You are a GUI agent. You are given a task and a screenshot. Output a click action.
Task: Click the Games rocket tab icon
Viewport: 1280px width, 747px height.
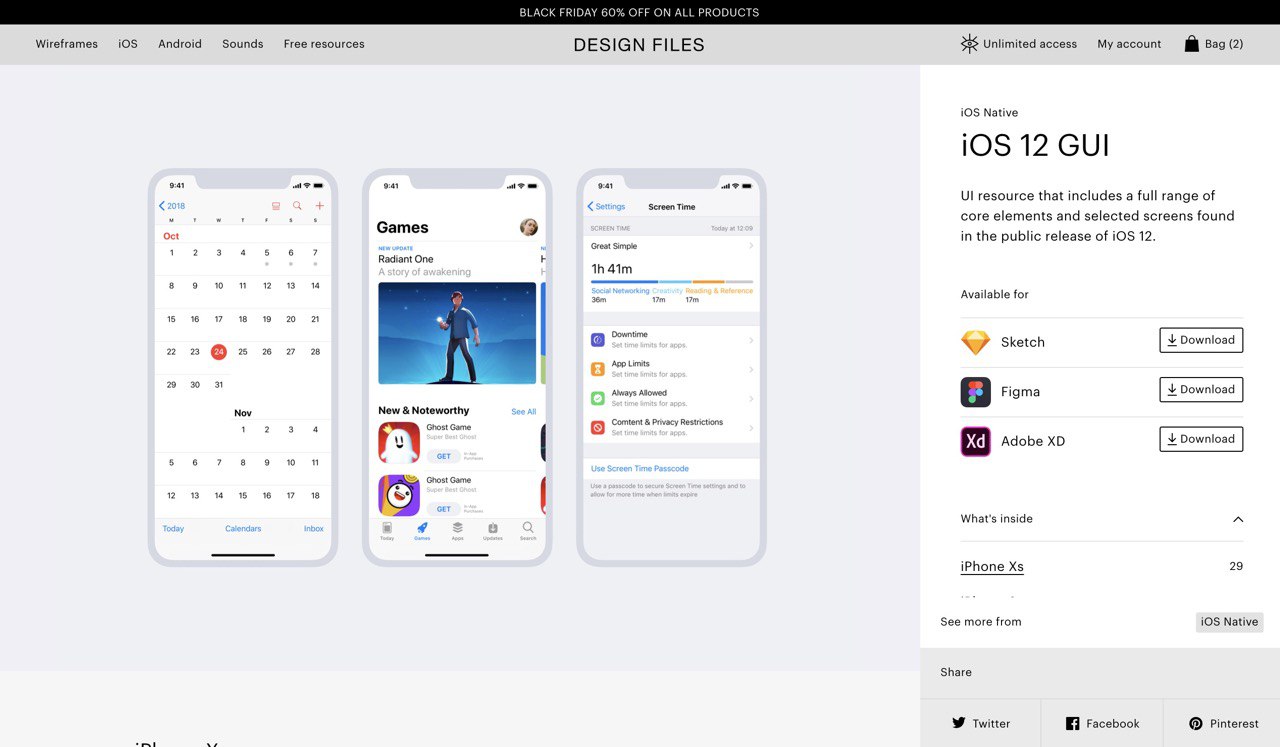[422, 527]
